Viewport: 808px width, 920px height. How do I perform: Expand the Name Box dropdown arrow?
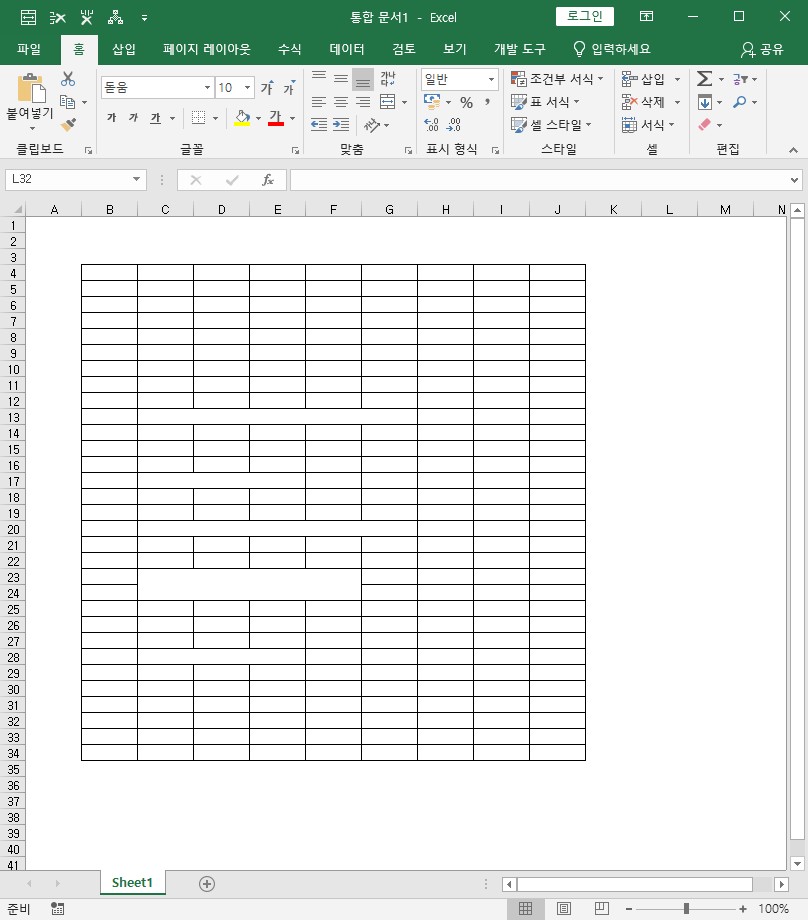(x=136, y=179)
